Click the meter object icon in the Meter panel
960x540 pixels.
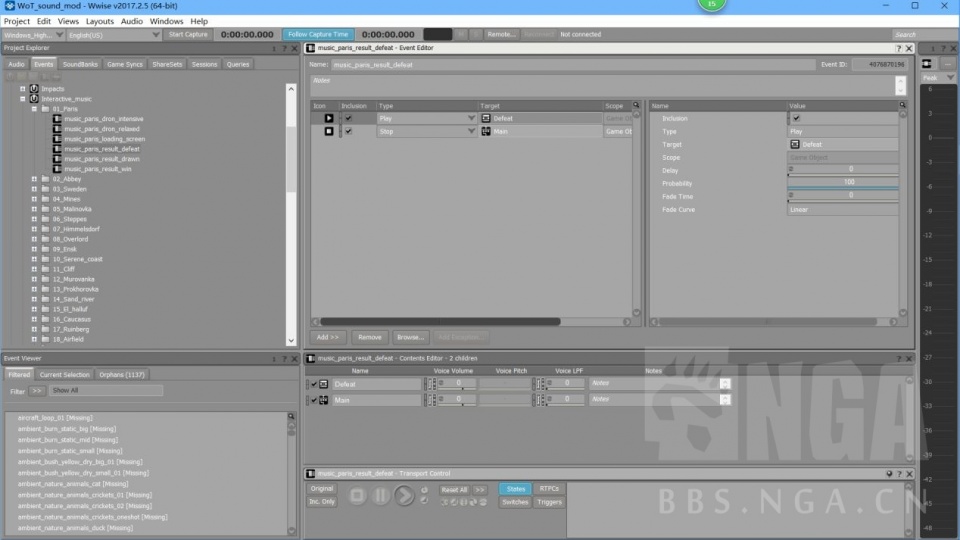tap(927, 64)
